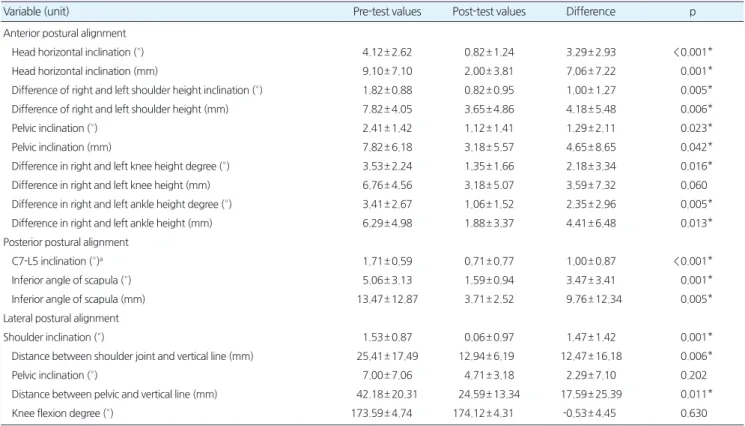This screenshot has width=745, height=426.
Task: Select the 'Difference' column header
Action: (x=591, y=11)
